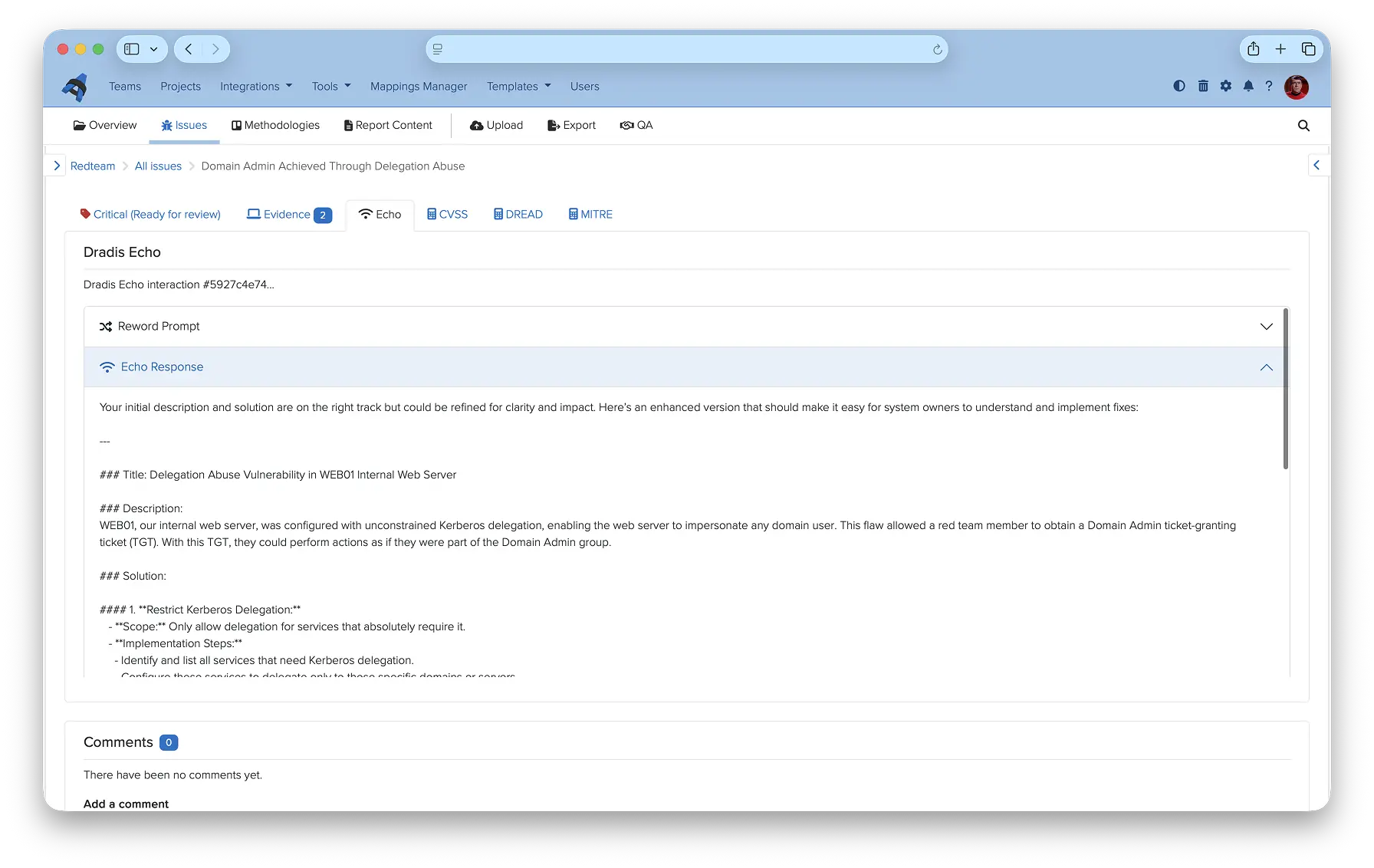1374x868 pixels.
Task: Open notifications bell icon
Action: [1248, 86]
